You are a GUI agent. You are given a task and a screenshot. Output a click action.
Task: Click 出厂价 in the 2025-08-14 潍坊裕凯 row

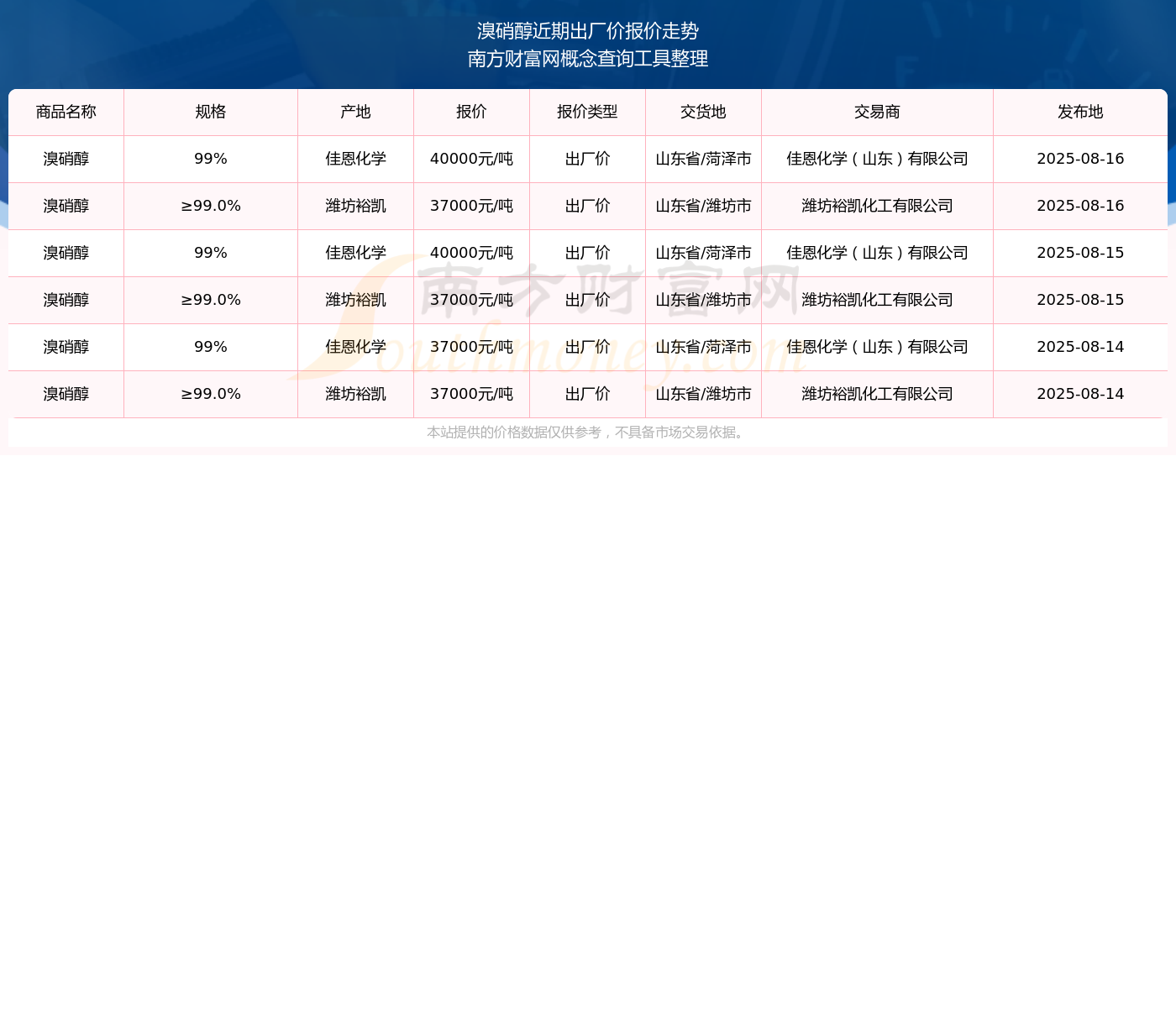(588, 395)
